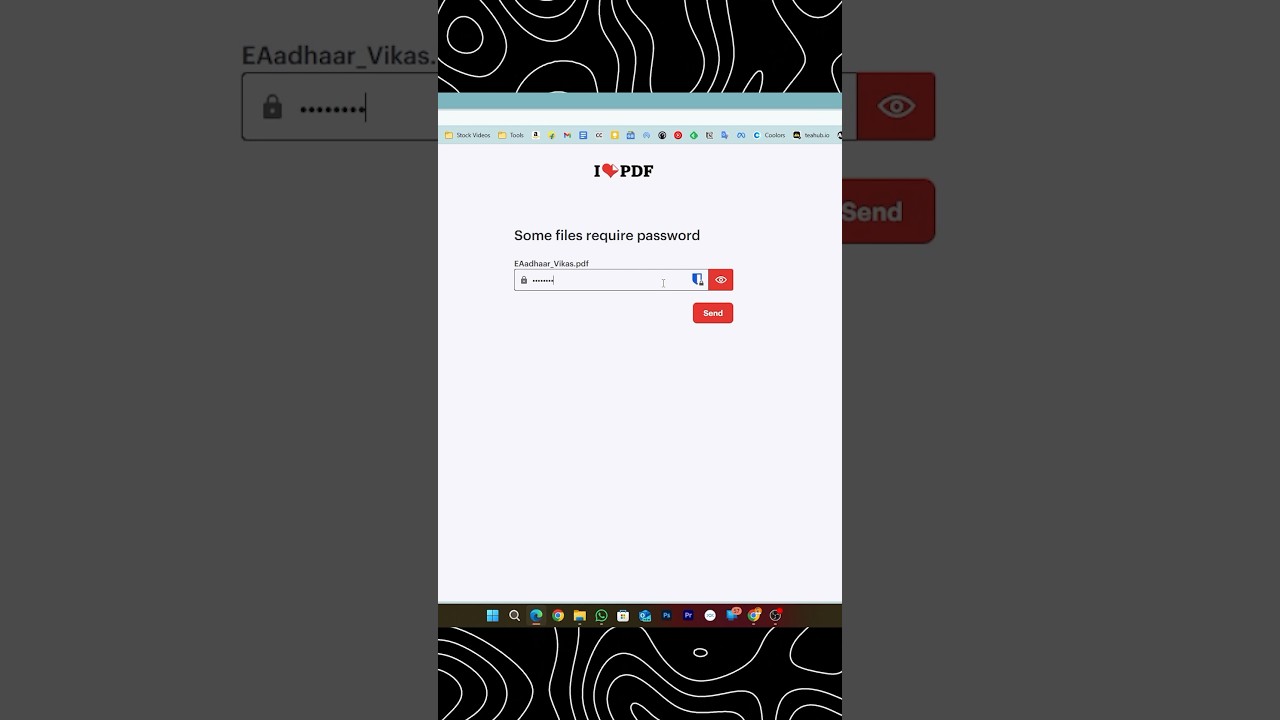The image size is (1280, 720).
Task: Click the 'Some files require password' heading
Action: coord(607,236)
